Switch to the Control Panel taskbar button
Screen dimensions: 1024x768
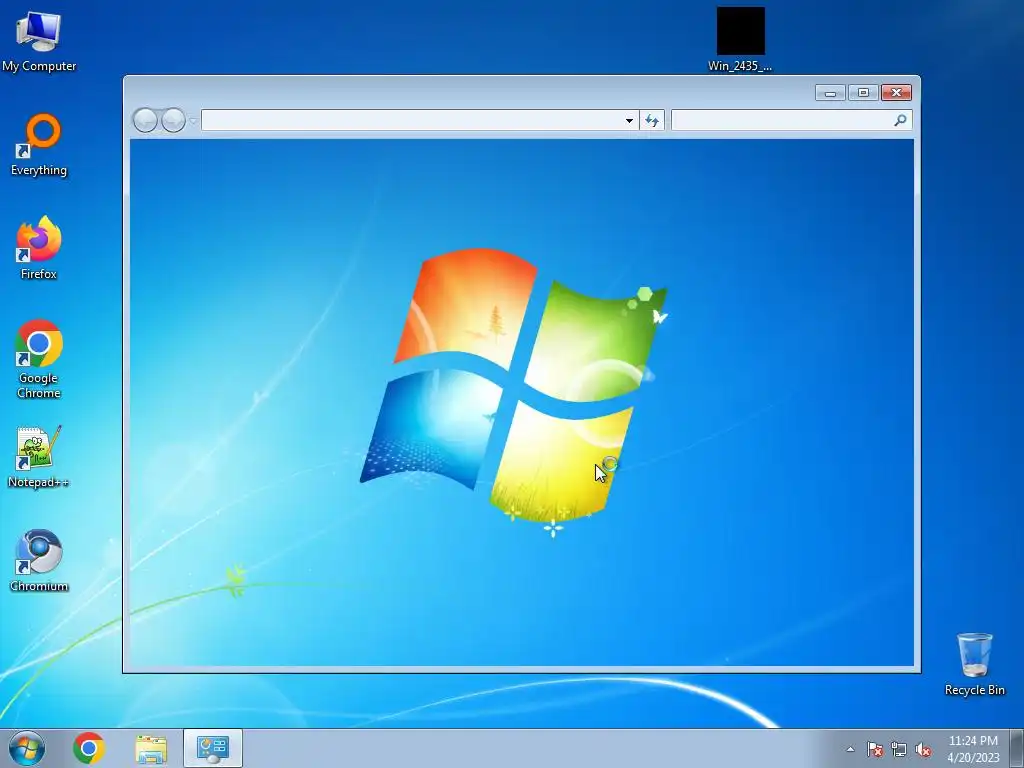coord(213,748)
